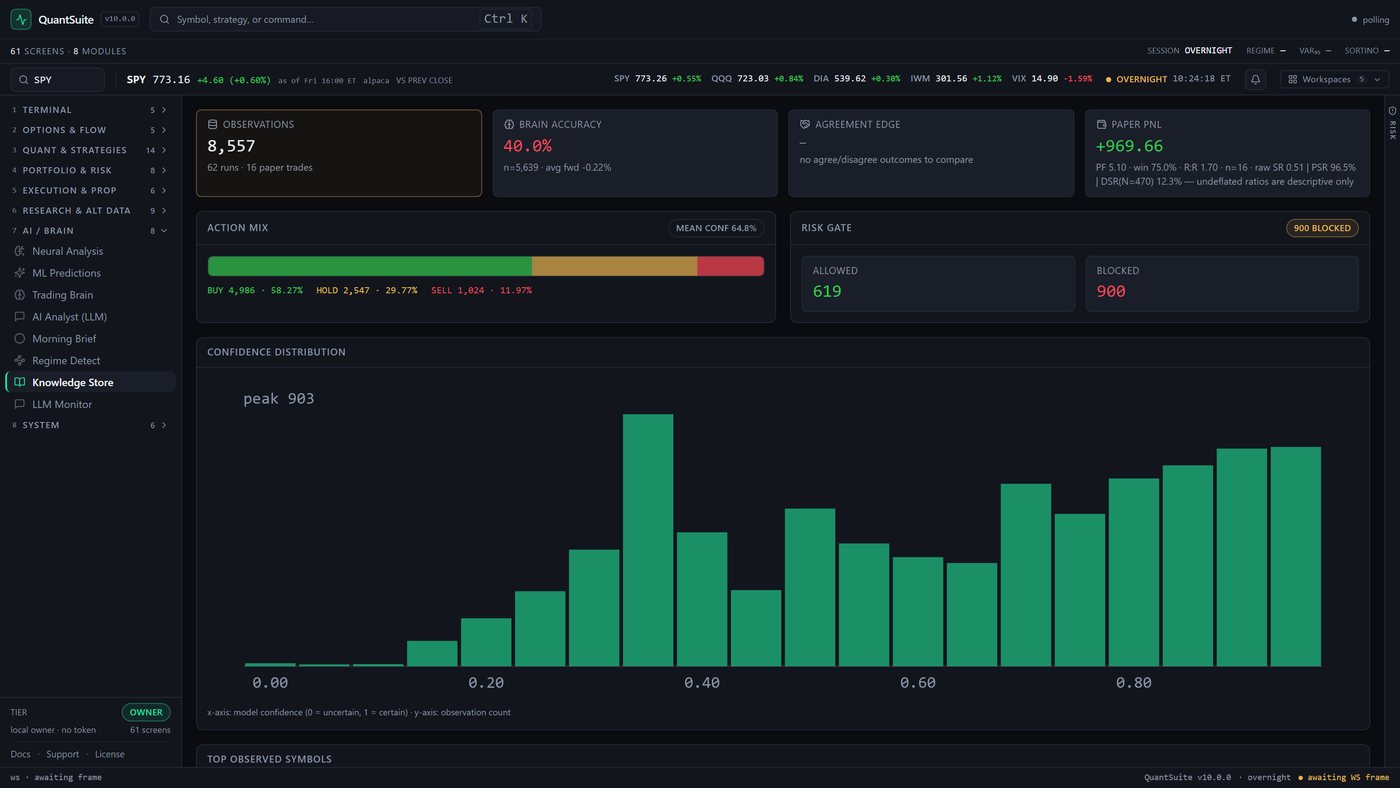The width and height of the screenshot is (1400, 788).
Task: Click the AI Analyst chat icon
Action: 20,317
